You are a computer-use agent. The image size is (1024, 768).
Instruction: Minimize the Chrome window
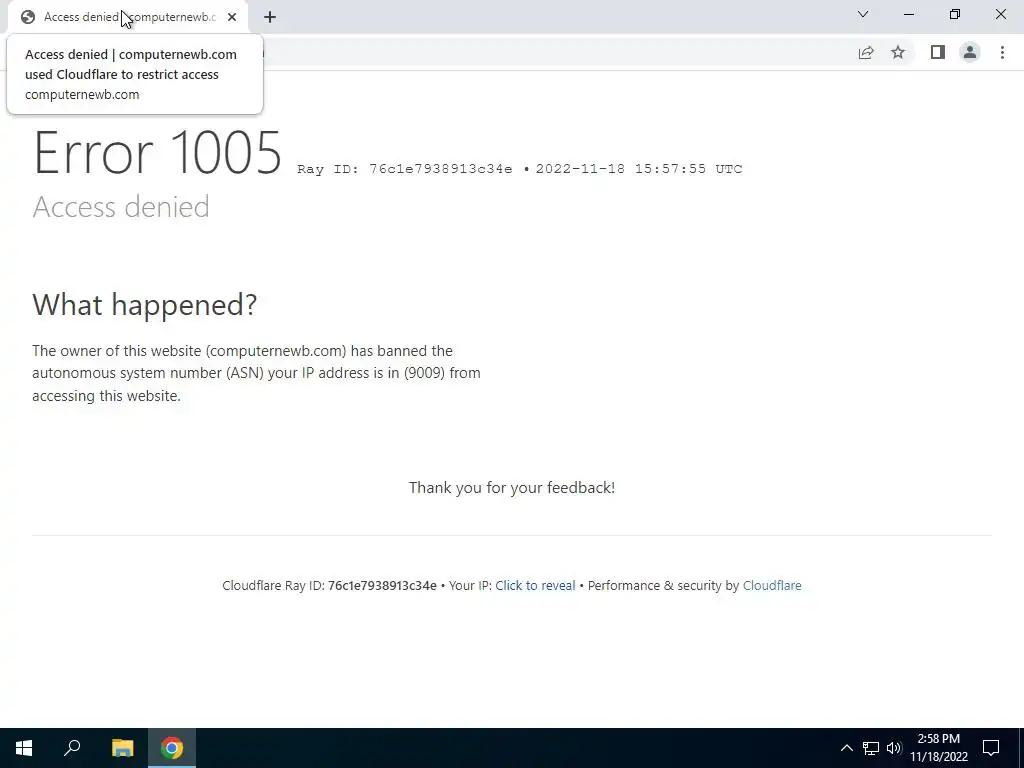tap(909, 14)
